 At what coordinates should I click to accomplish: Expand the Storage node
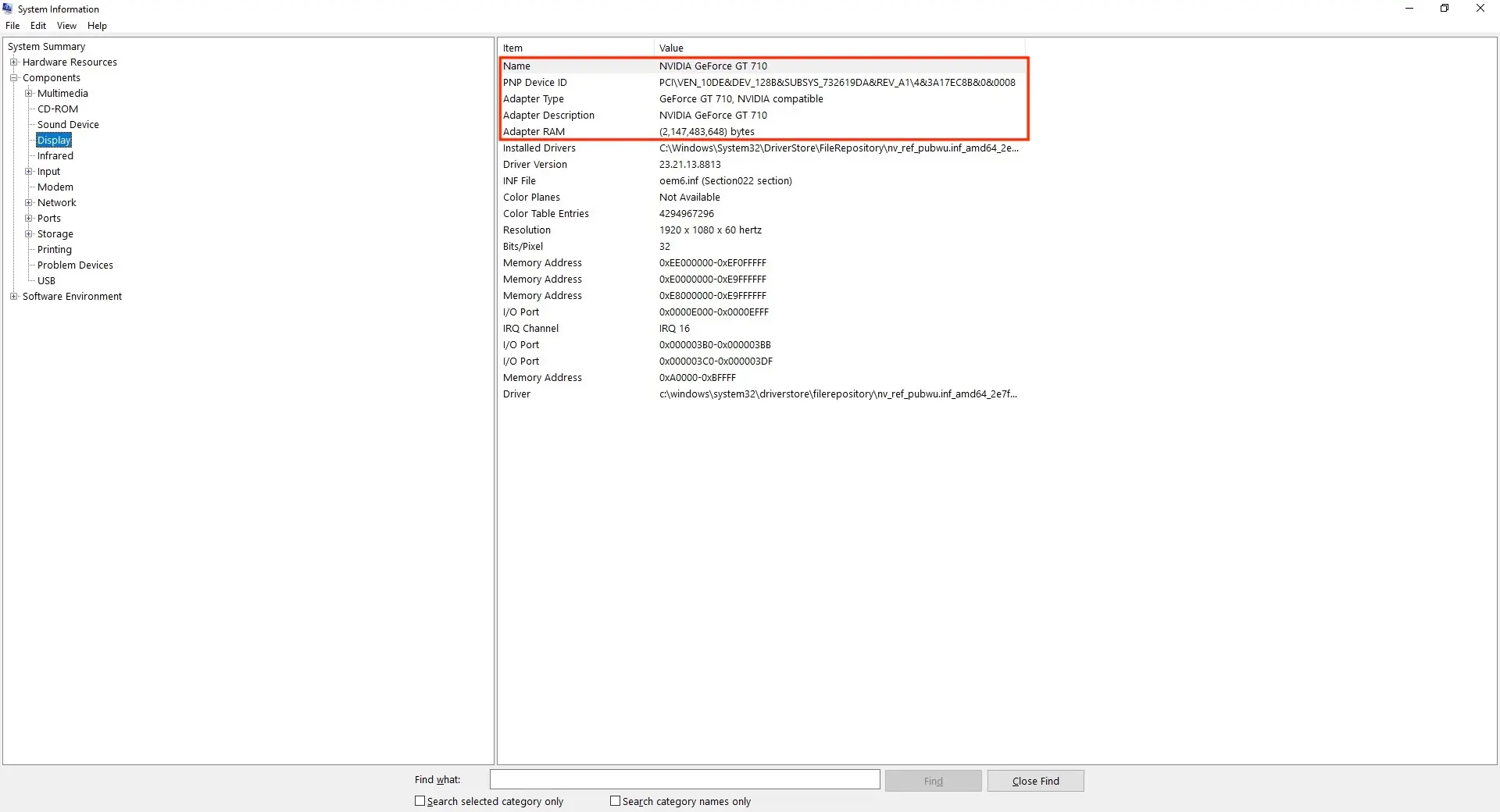[29, 234]
